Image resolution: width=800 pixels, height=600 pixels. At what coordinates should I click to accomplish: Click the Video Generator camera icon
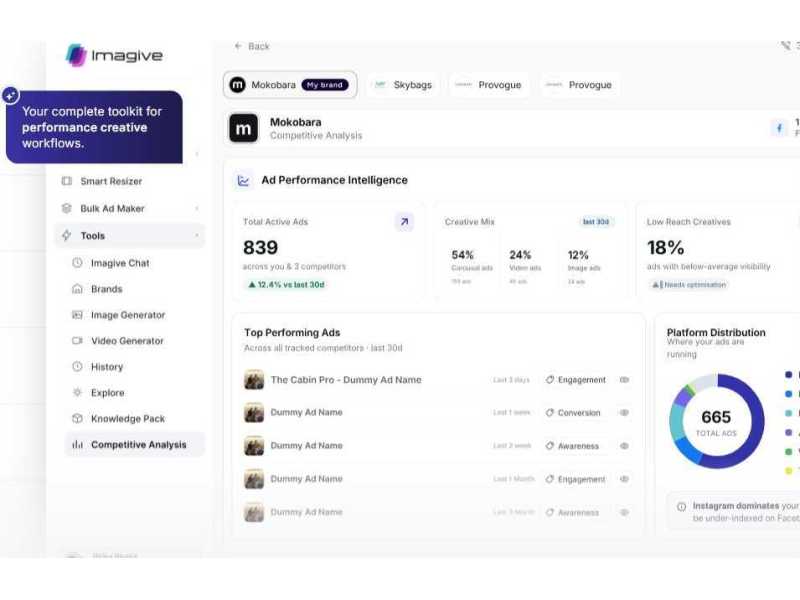pyautogui.click(x=77, y=340)
